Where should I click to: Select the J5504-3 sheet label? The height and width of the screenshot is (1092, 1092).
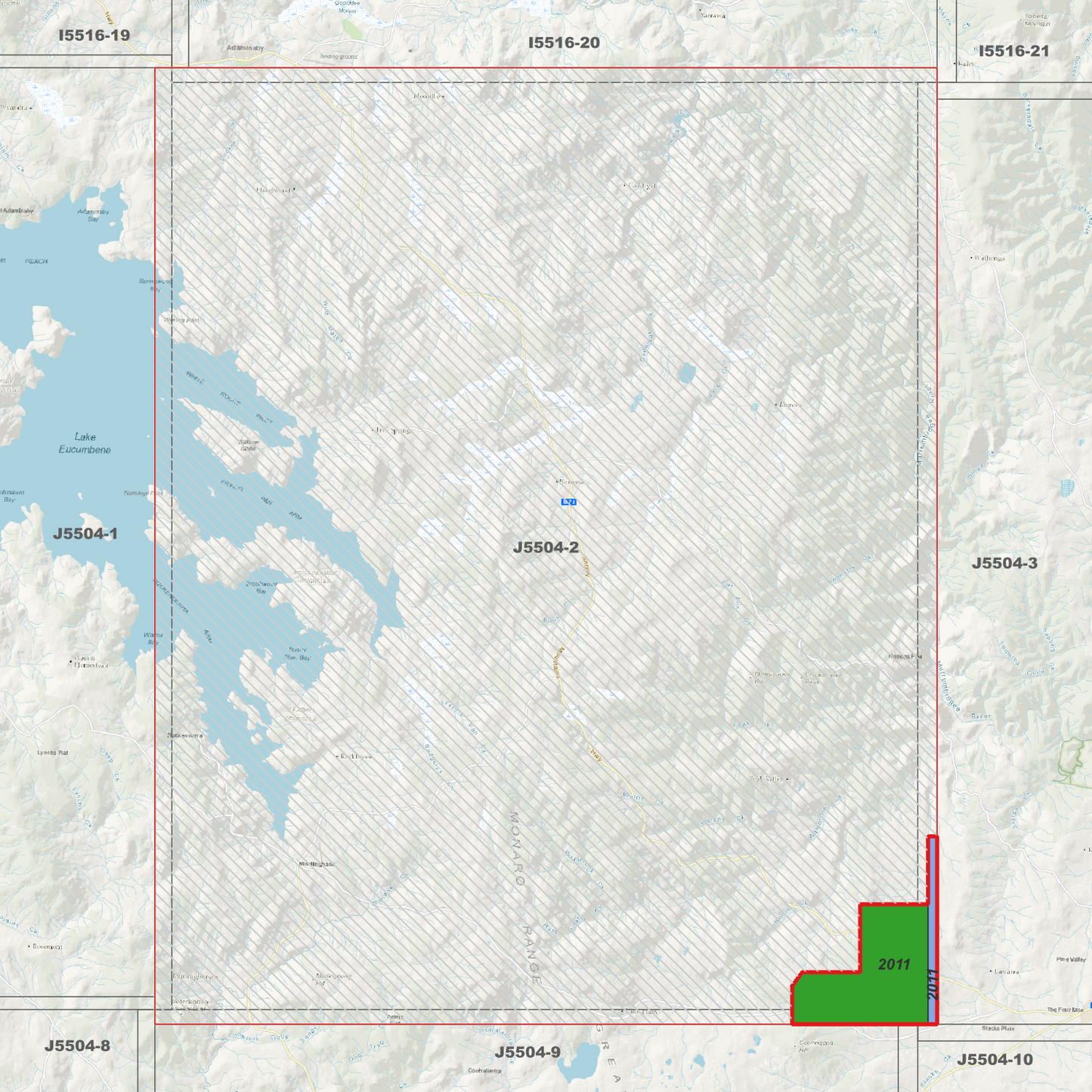click(x=1004, y=563)
